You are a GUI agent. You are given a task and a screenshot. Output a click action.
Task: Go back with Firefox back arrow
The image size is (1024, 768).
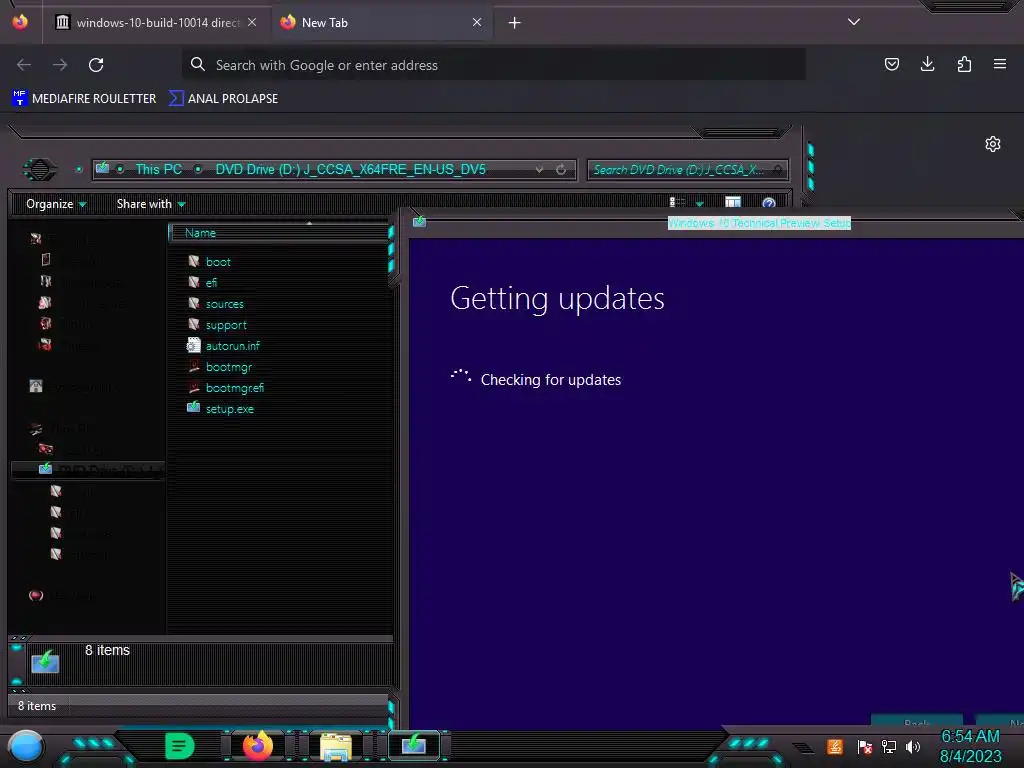[24, 65]
